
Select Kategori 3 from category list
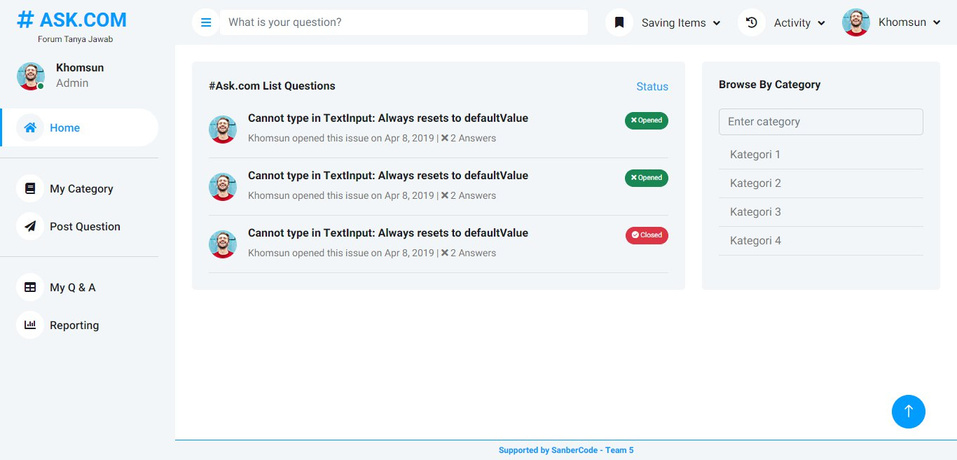[x=755, y=212]
